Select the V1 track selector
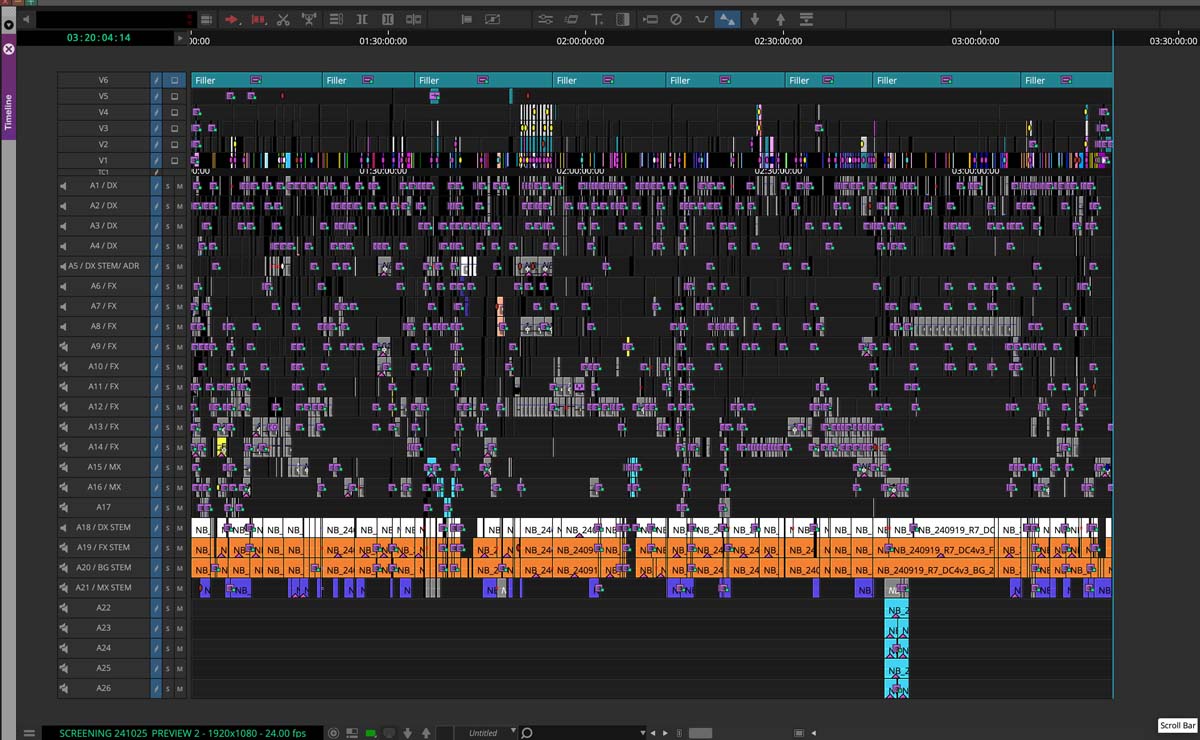The width and height of the screenshot is (1200, 740). point(103,161)
